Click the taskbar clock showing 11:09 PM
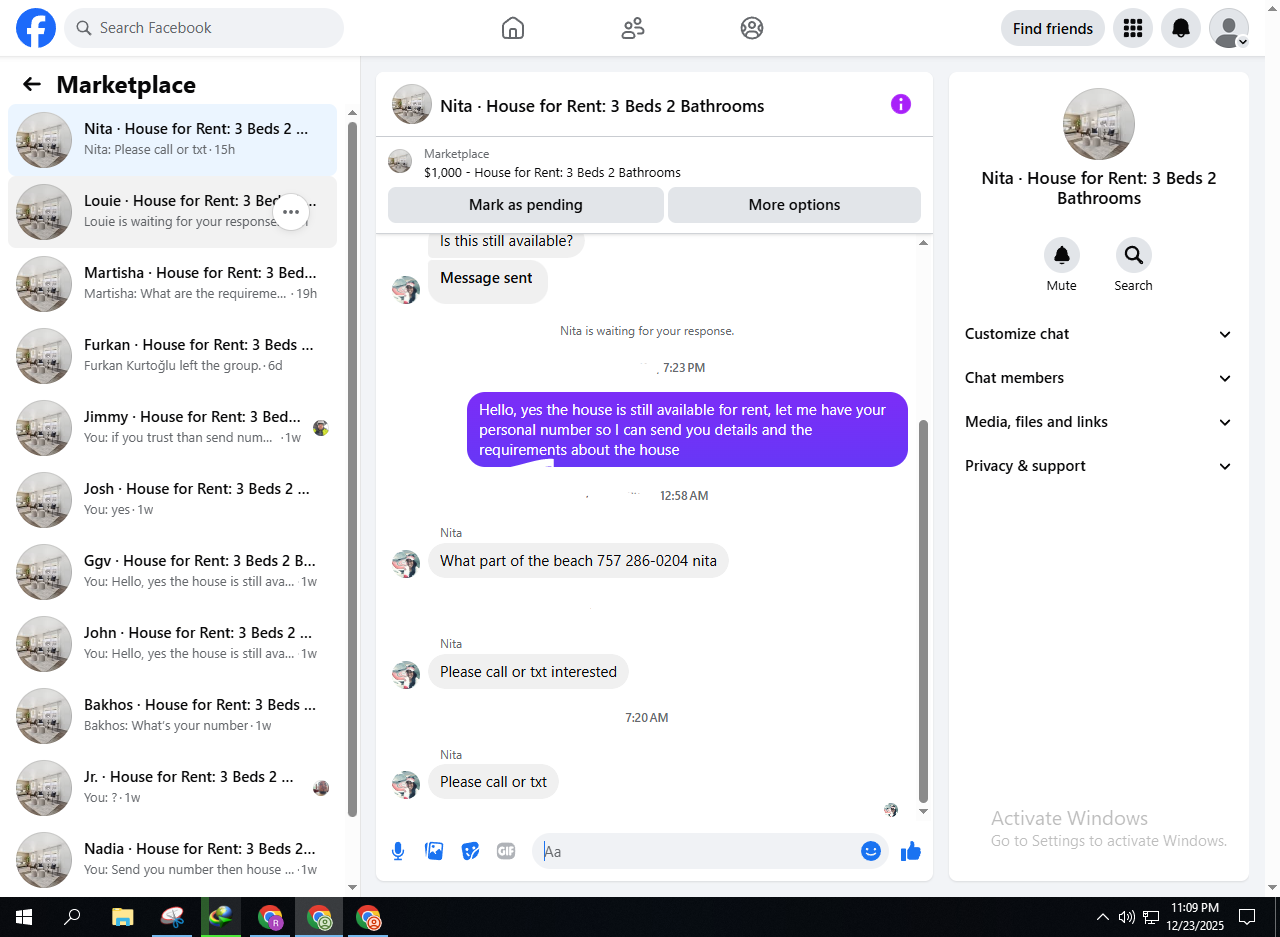1280x937 pixels. (1195, 917)
